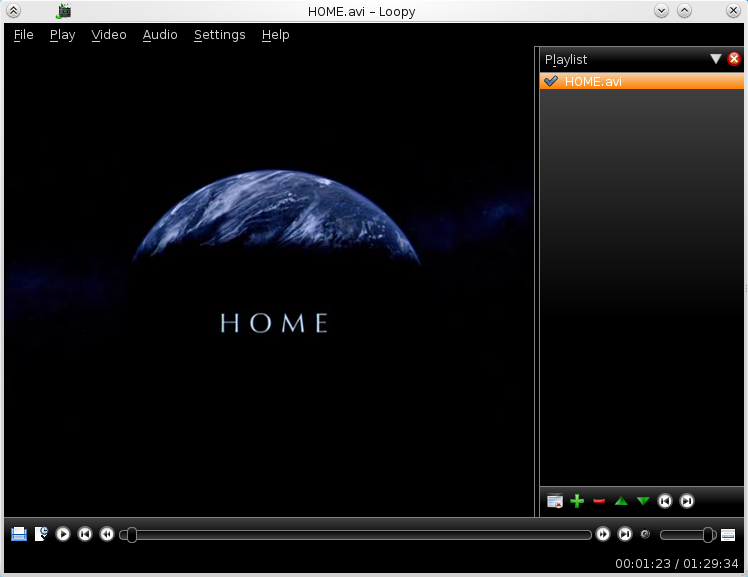Click the double-up arrow button in title bar
Image resolution: width=748 pixels, height=577 pixels.
click(x=13, y=11)
